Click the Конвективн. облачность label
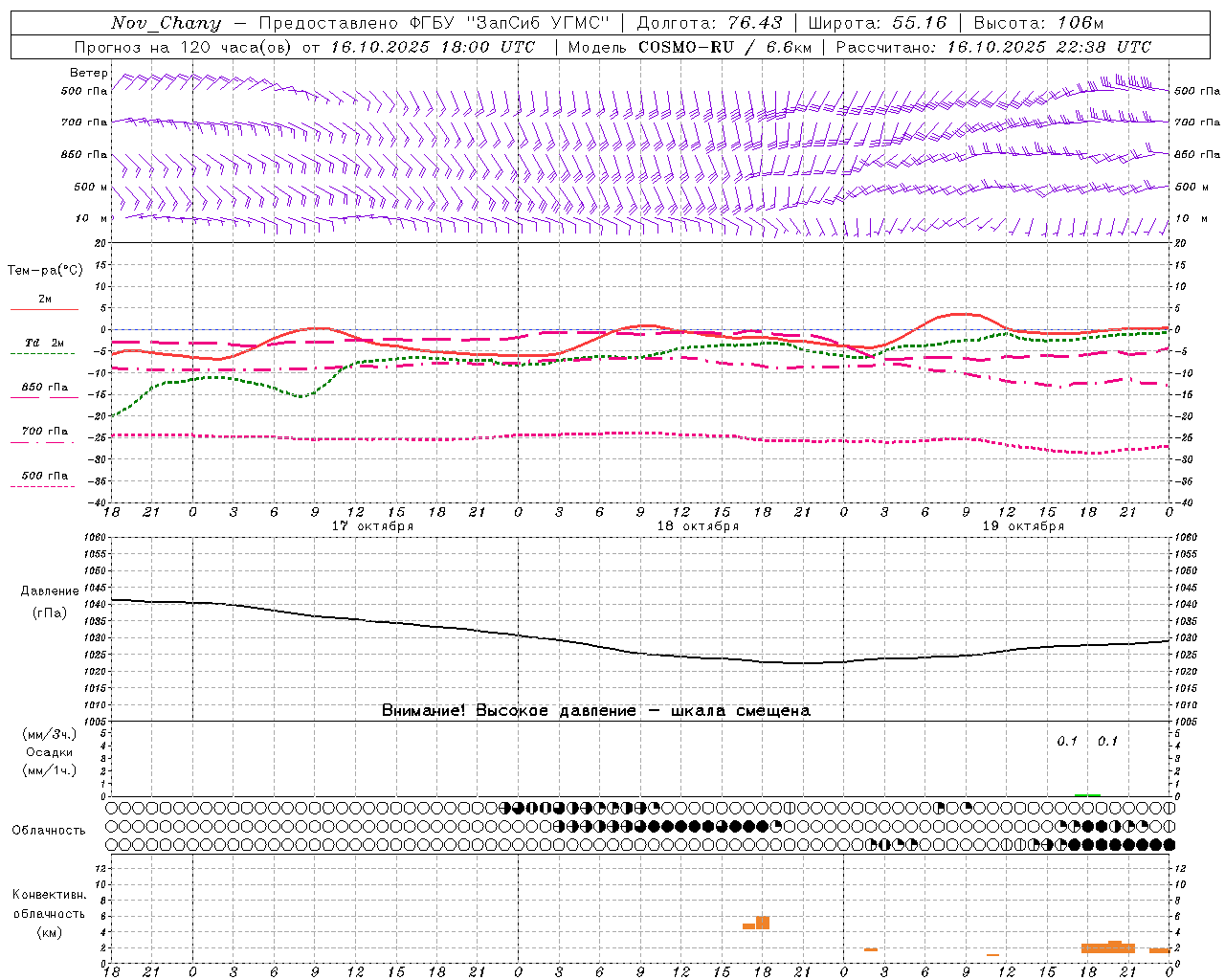 tap(49, 913)
